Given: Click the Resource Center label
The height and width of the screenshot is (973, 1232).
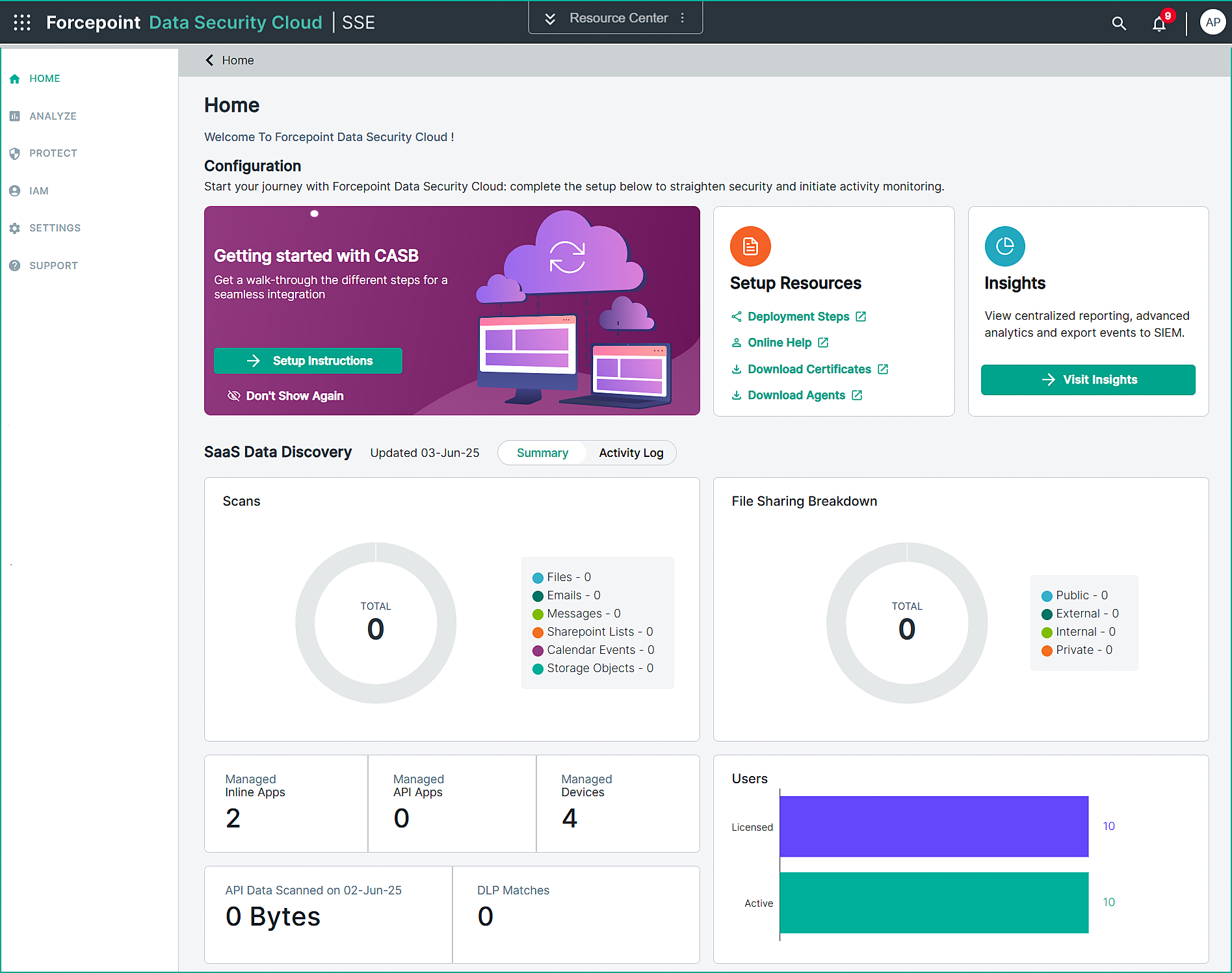Looking at the screenshot, I should tap(618, 18).
